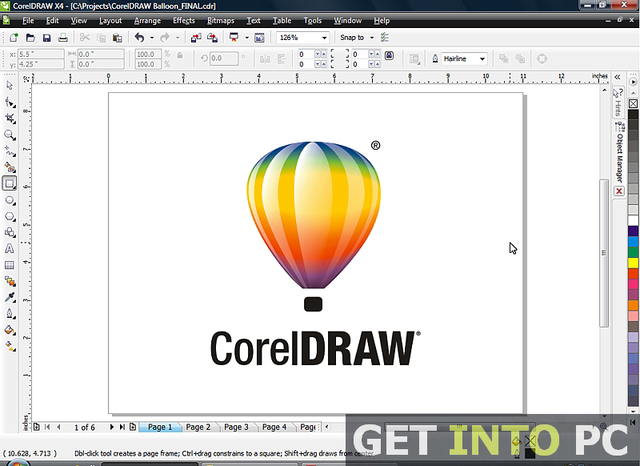Click the x position field 5.5
Screen dimensions: 640x466
41,54
